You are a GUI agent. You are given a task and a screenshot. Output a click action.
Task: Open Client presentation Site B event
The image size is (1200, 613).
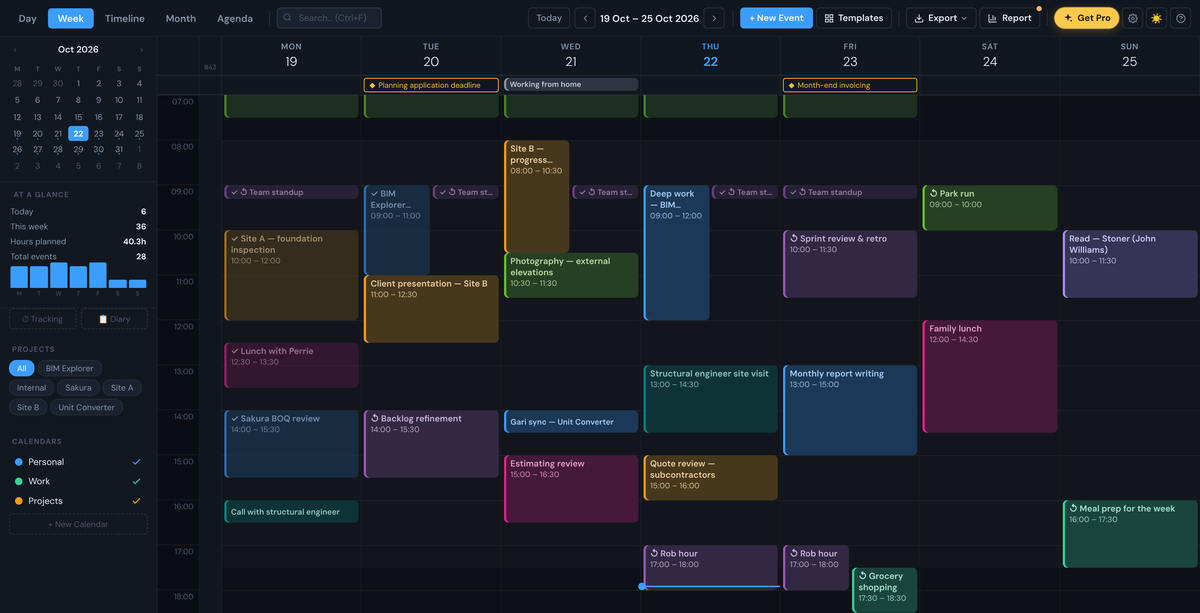pyautogui.click(x=431, y=309)
